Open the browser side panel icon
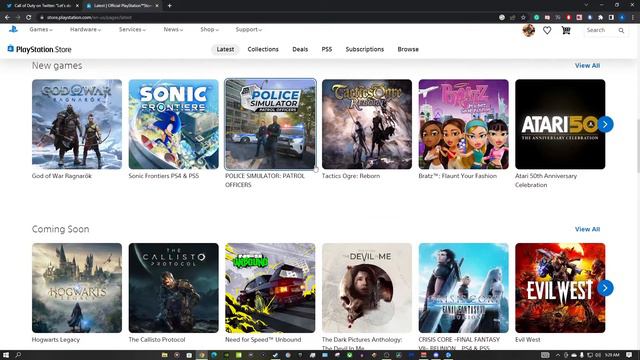This screenshot has height=360, width=640. [x=611, y=18]
